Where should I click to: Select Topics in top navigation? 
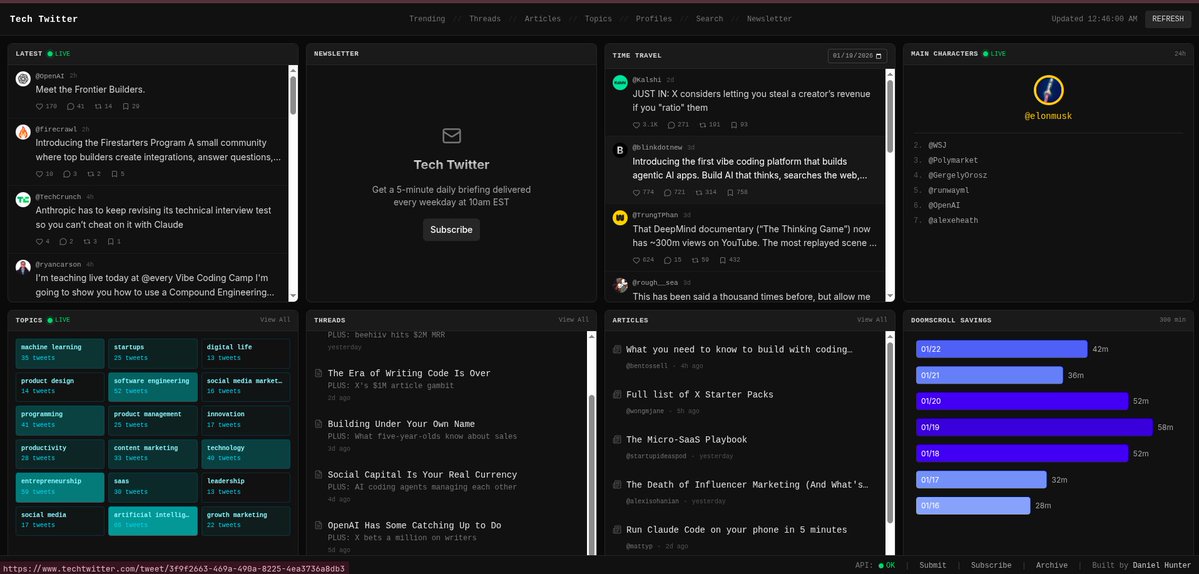(598, 19)
